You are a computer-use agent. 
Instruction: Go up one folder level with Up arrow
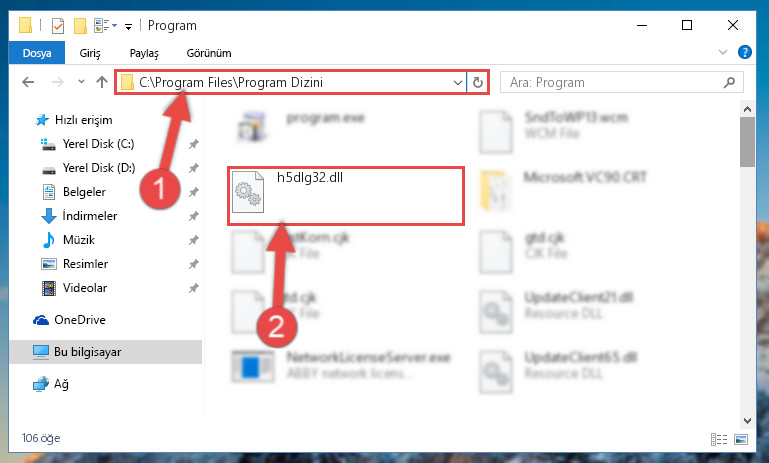pyautogui.click(x=102, y=82)
